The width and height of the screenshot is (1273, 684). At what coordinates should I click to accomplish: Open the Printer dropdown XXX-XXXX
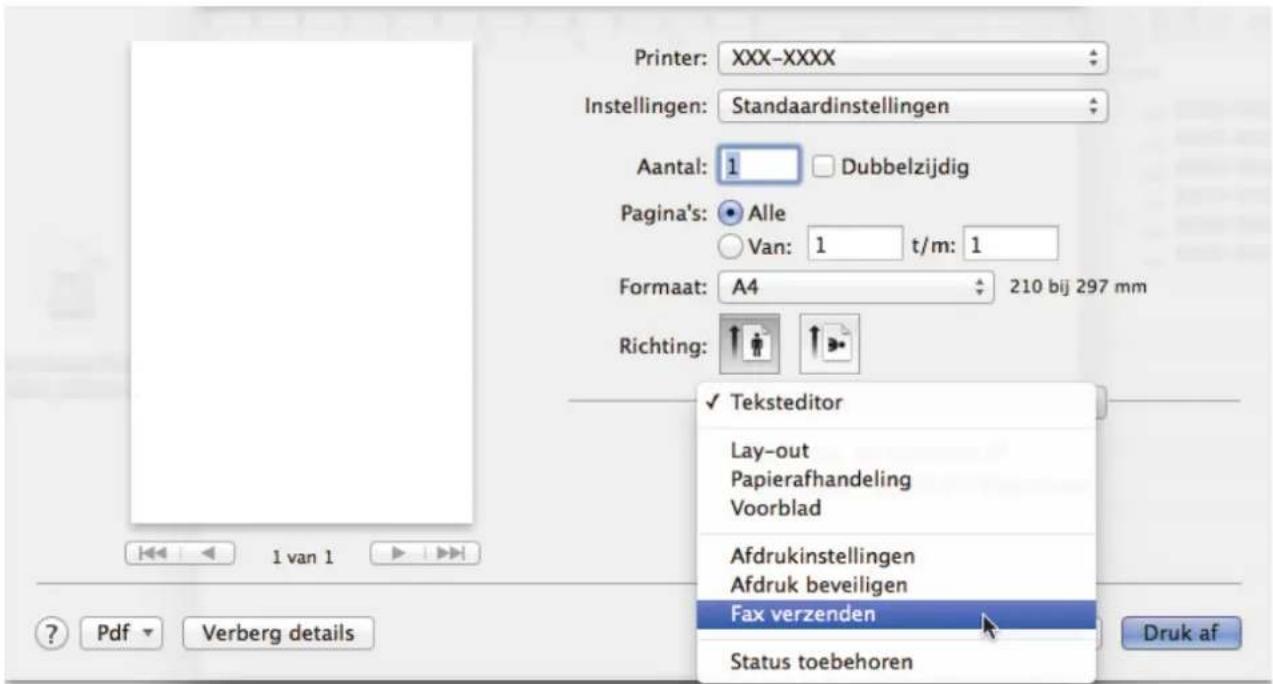[x=914, y=57]
